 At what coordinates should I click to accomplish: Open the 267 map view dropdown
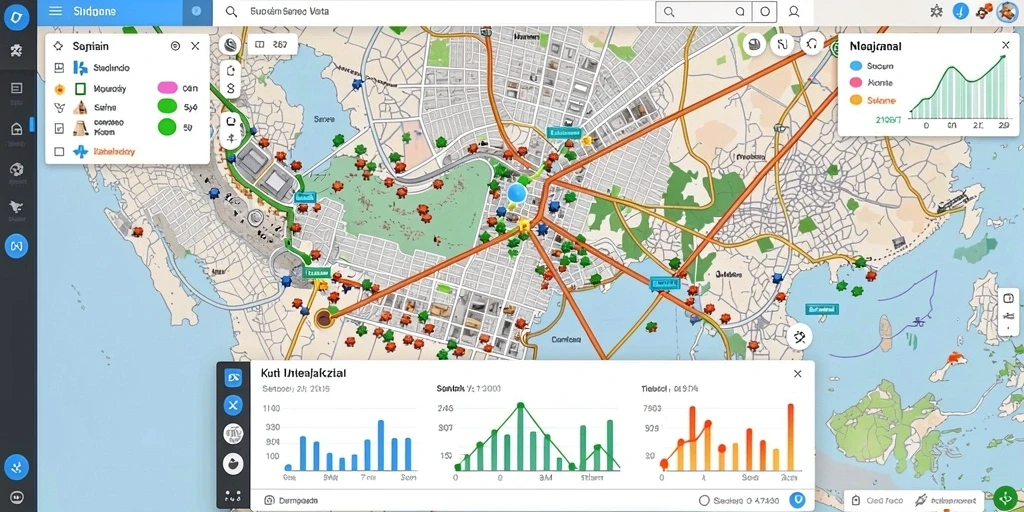coord(271,44)
